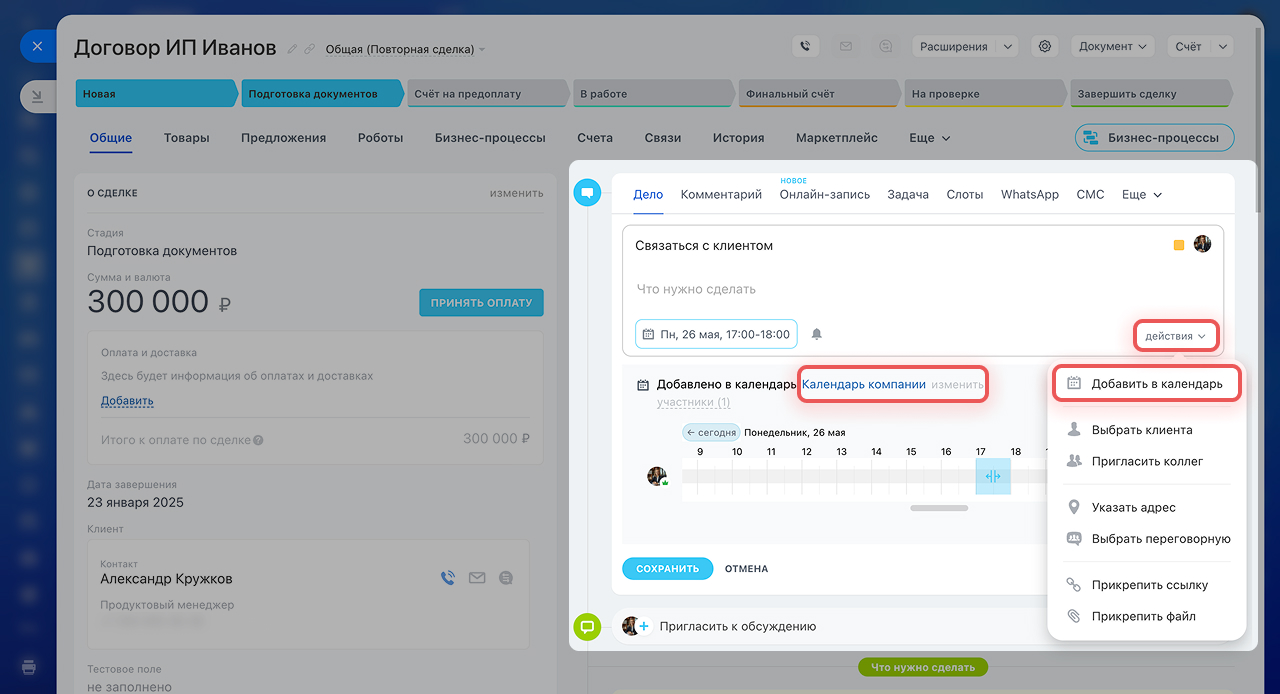Click responsible user's avatar in activity header
The width and height of the screenshot is (1280, 694).
pos(1203,244)
